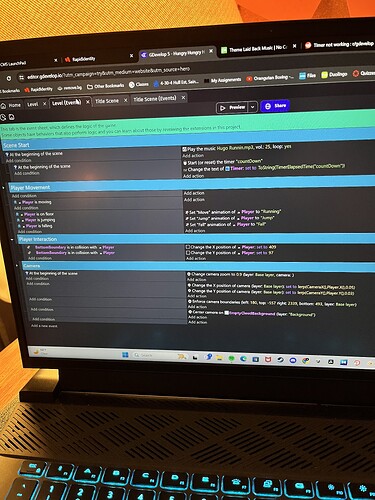Click the Share globe button
Screen dimensions: 375x500
pos(275,106)
